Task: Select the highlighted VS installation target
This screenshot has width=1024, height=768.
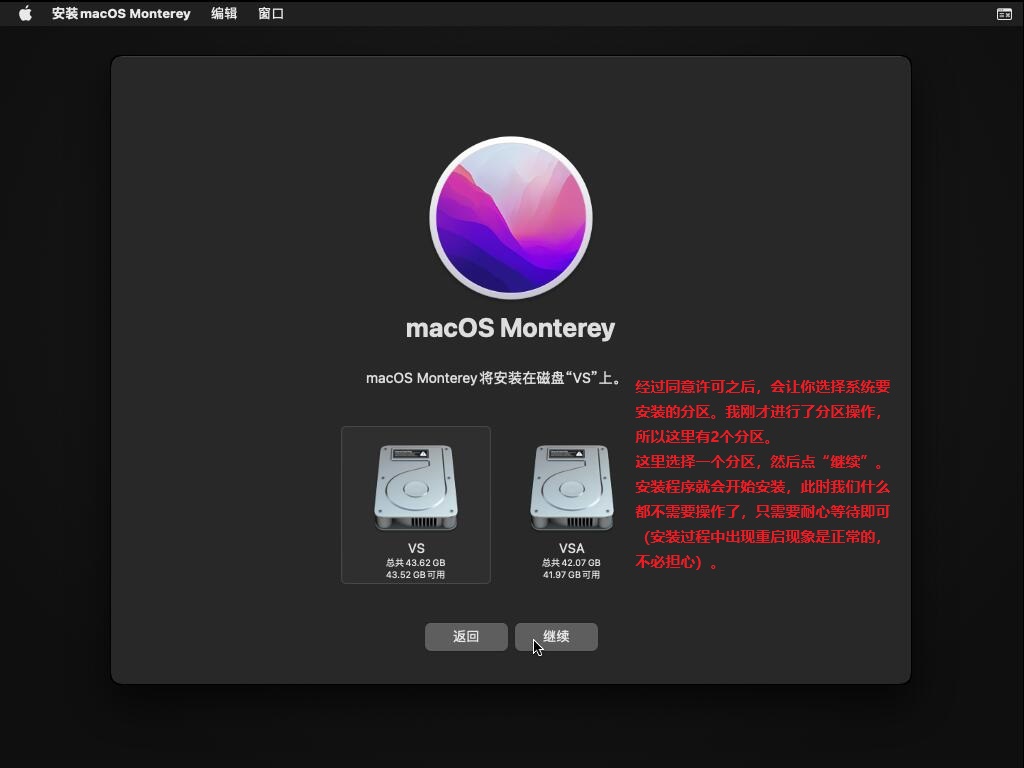Action: click(x=415, y=504)
